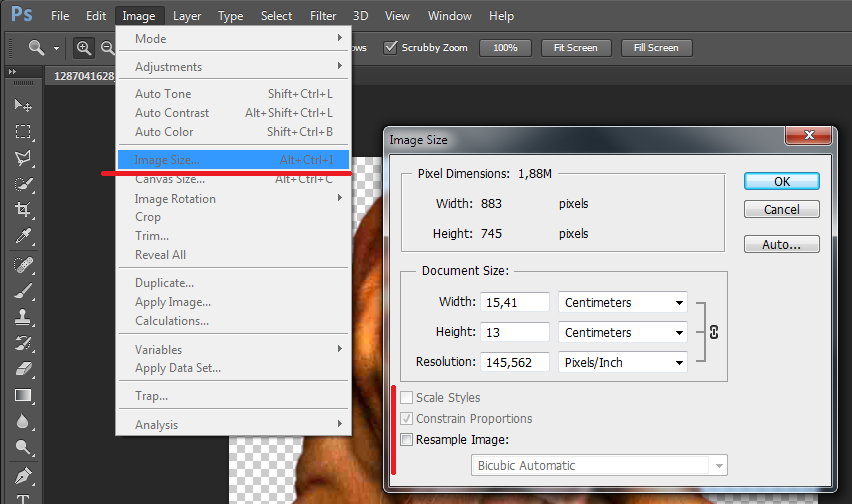Screen dimensions: 852x504
Task: Click the Resolution input field
Action: 515,362
